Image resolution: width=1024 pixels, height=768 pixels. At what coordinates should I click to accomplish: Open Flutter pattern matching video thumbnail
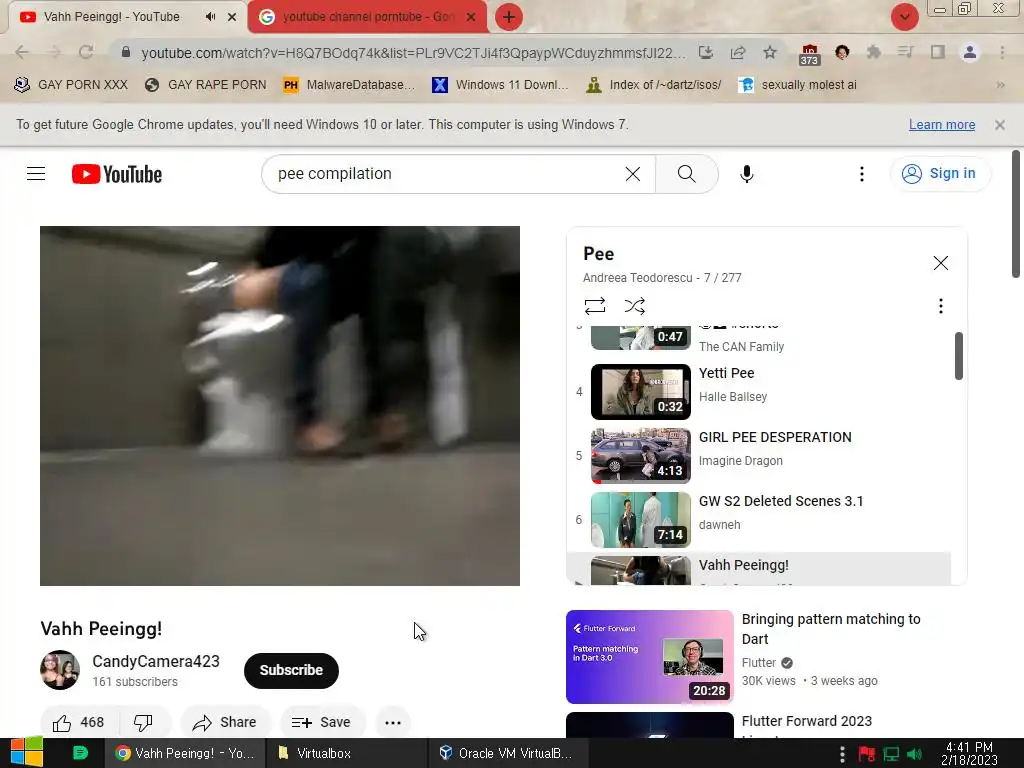click(650, 657)
